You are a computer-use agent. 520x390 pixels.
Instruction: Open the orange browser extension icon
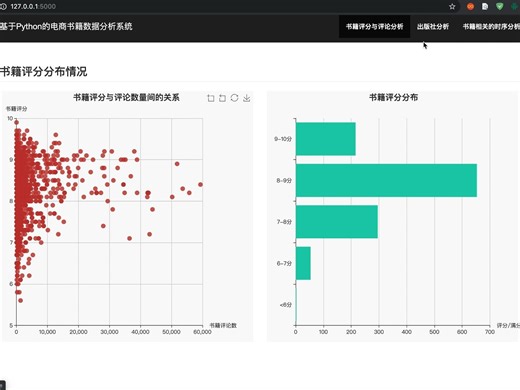(x=470, y=6)
